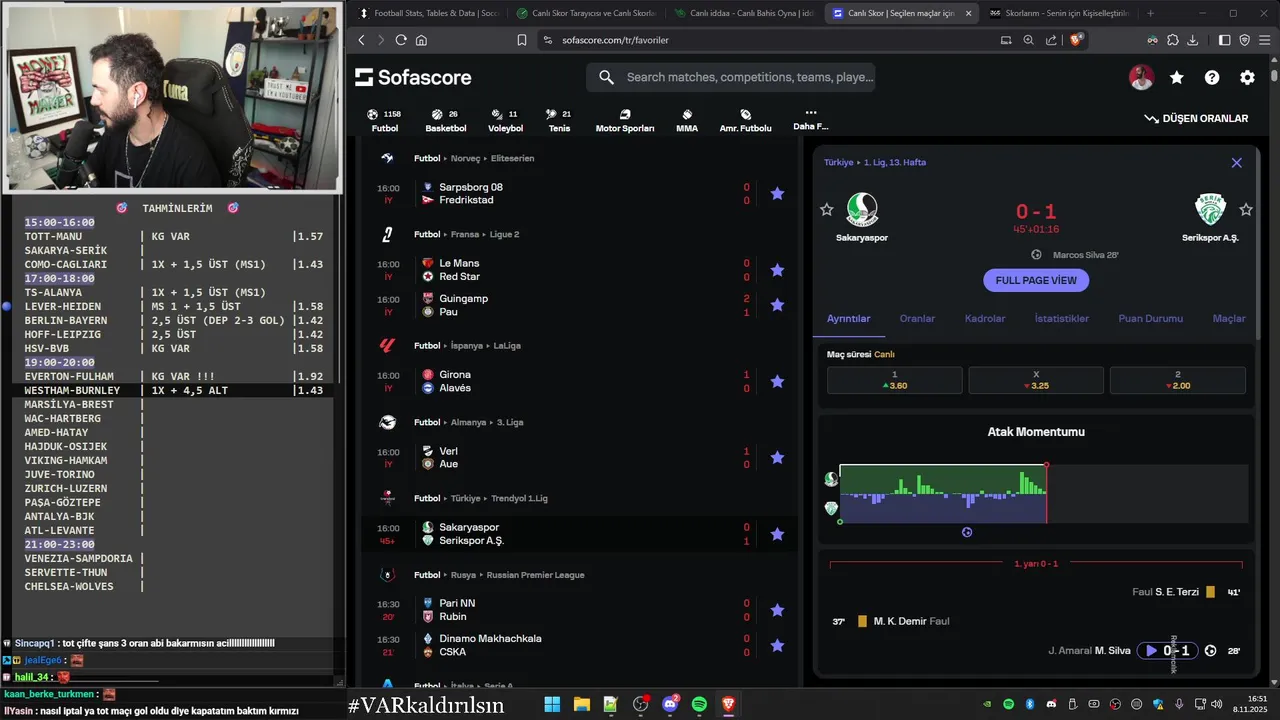Bookmark this page icon
1280x720 pixels.
pos(521,40)
